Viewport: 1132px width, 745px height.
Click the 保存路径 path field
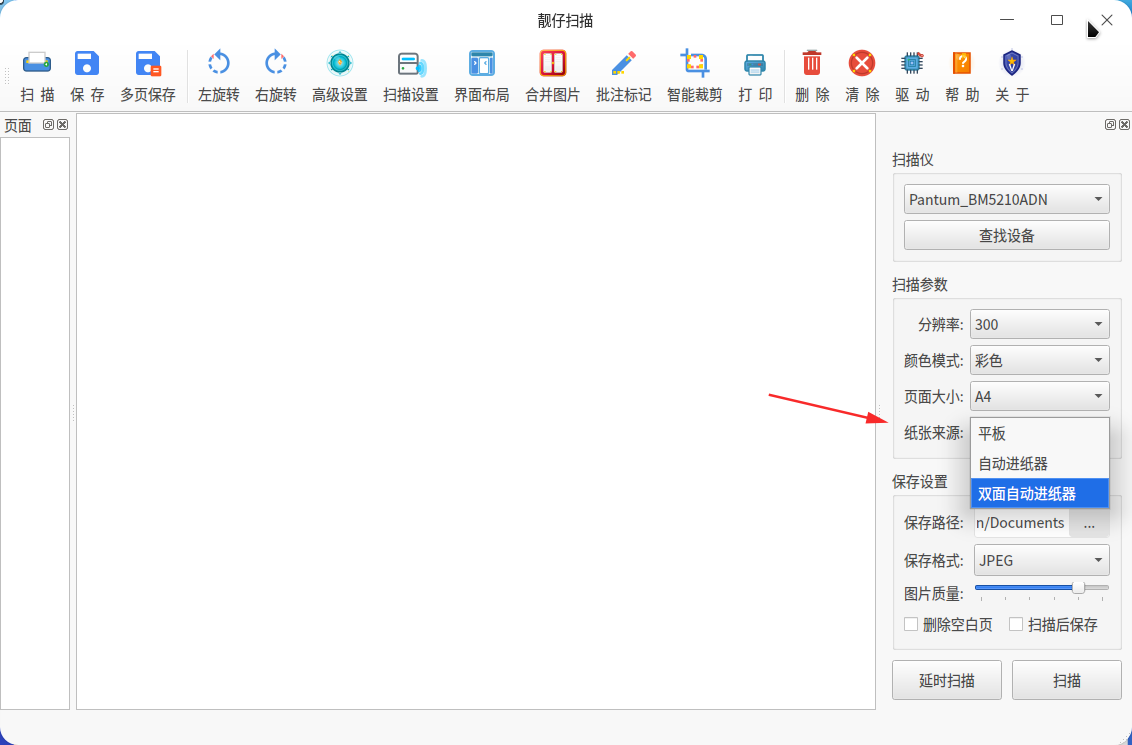pos(1021,523)
